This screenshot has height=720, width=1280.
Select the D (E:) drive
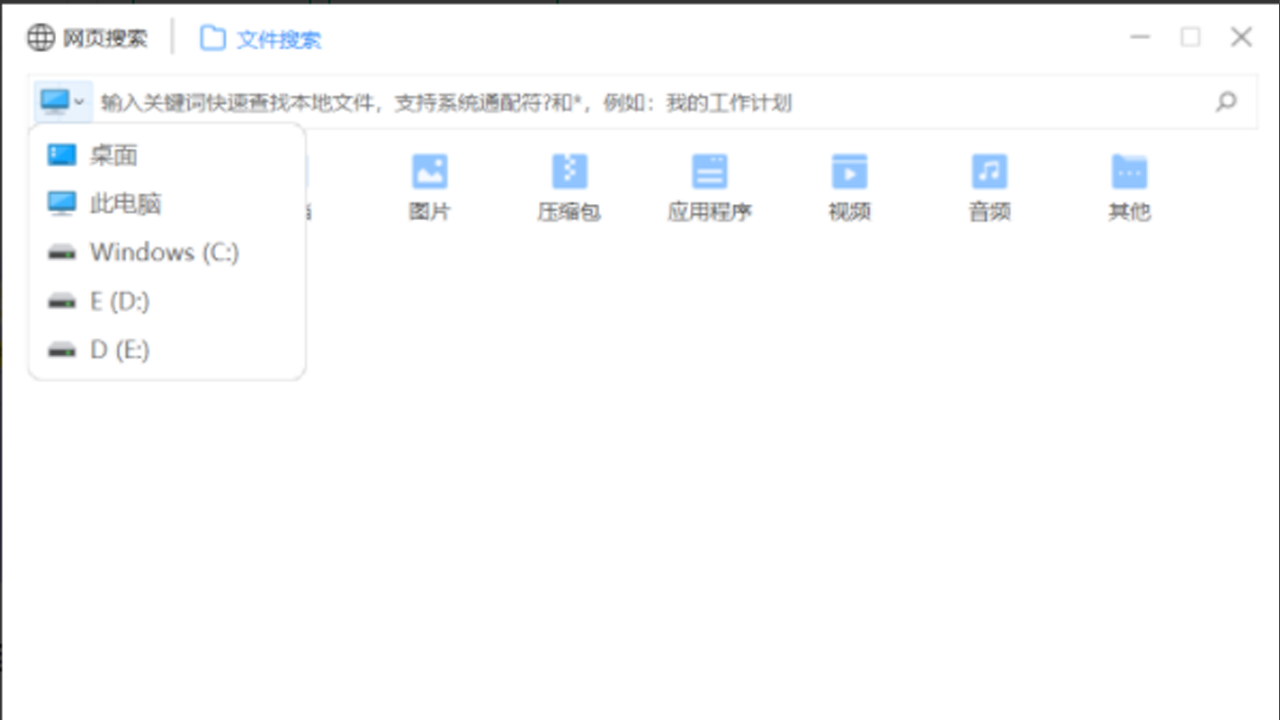(120, 349)
